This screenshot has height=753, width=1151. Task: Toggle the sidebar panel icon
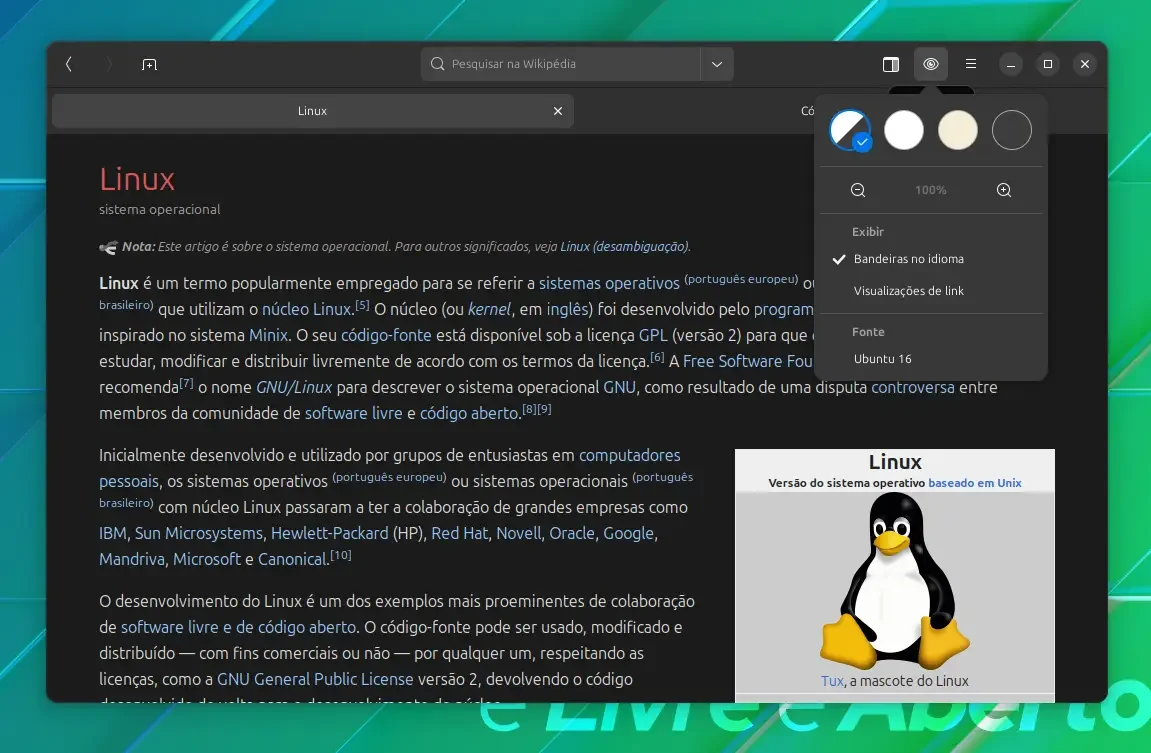point(890,65)
